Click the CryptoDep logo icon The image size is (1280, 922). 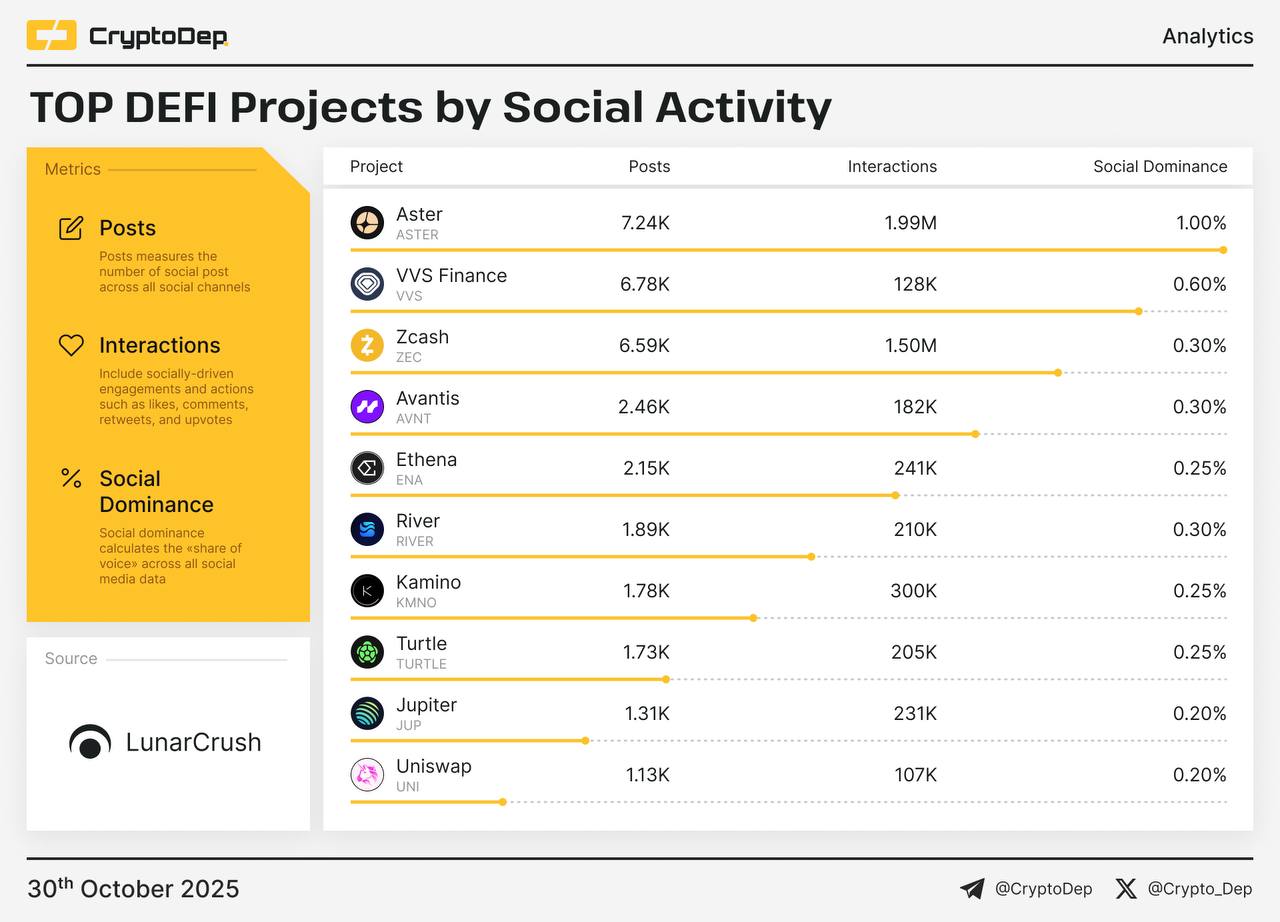click(x=51, y=36)
